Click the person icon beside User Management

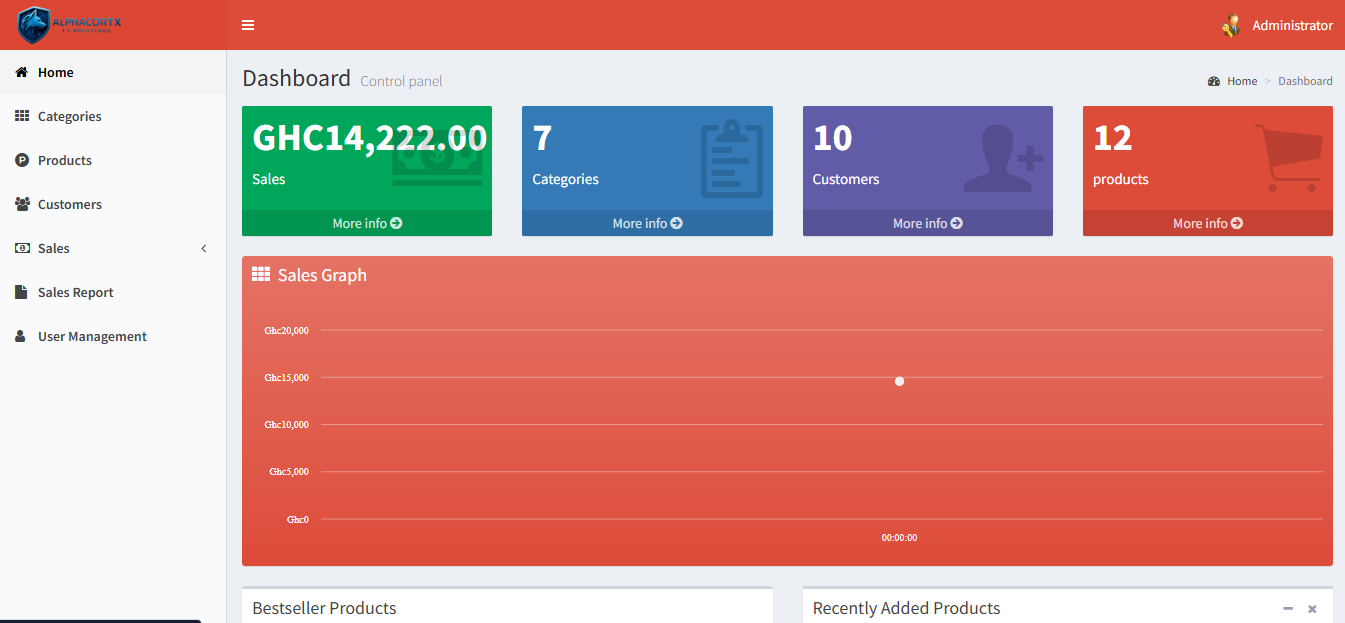pyautogui.click(x=20, y=336)
